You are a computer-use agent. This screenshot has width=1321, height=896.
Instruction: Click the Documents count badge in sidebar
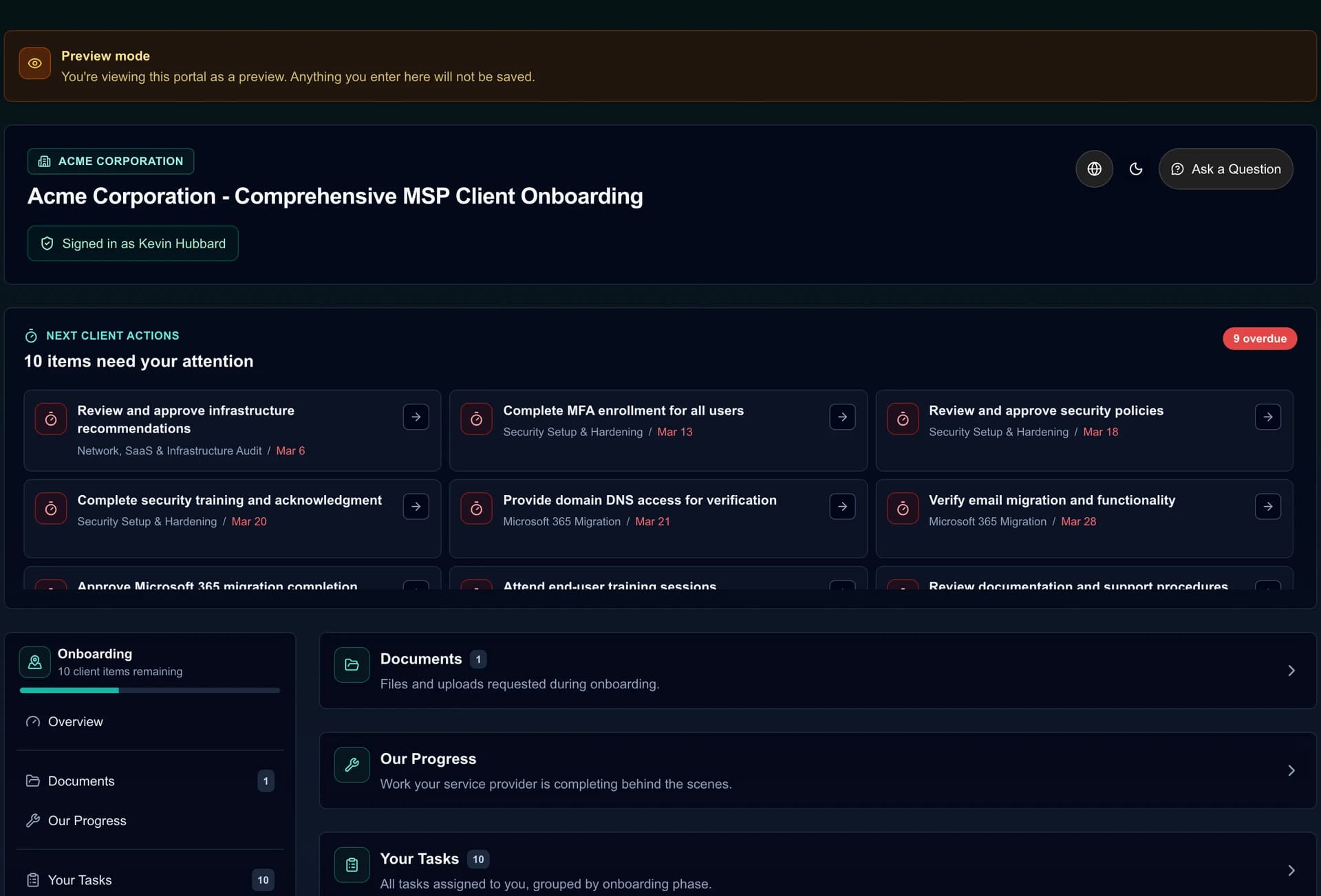point(266,781)
